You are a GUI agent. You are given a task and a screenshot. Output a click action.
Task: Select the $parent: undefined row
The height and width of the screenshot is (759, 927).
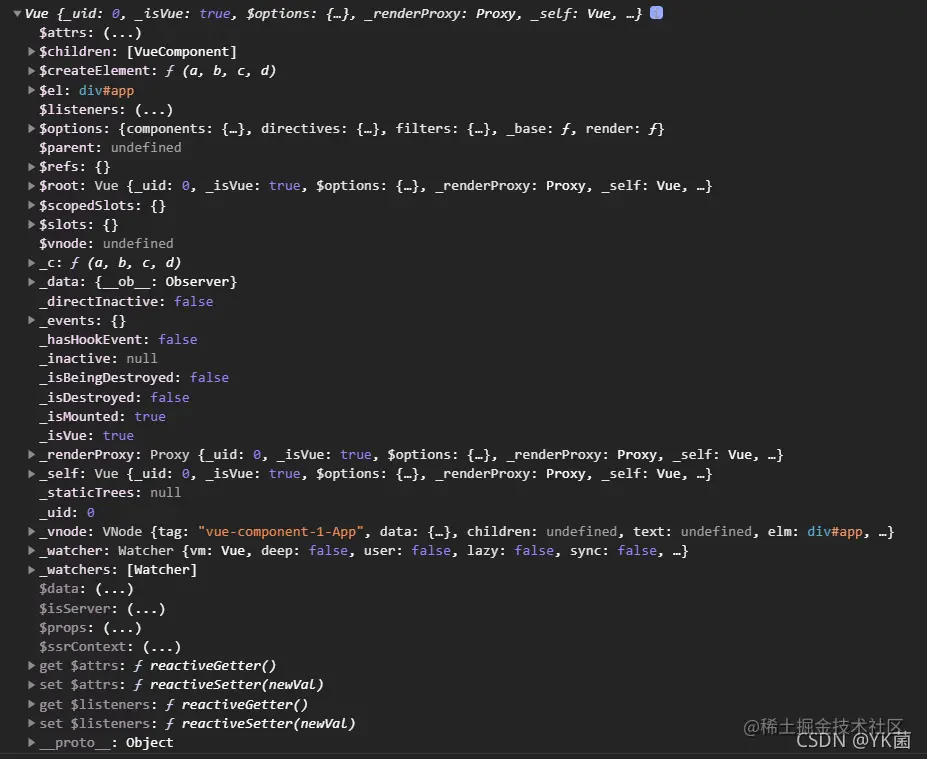tap(111, 148)
